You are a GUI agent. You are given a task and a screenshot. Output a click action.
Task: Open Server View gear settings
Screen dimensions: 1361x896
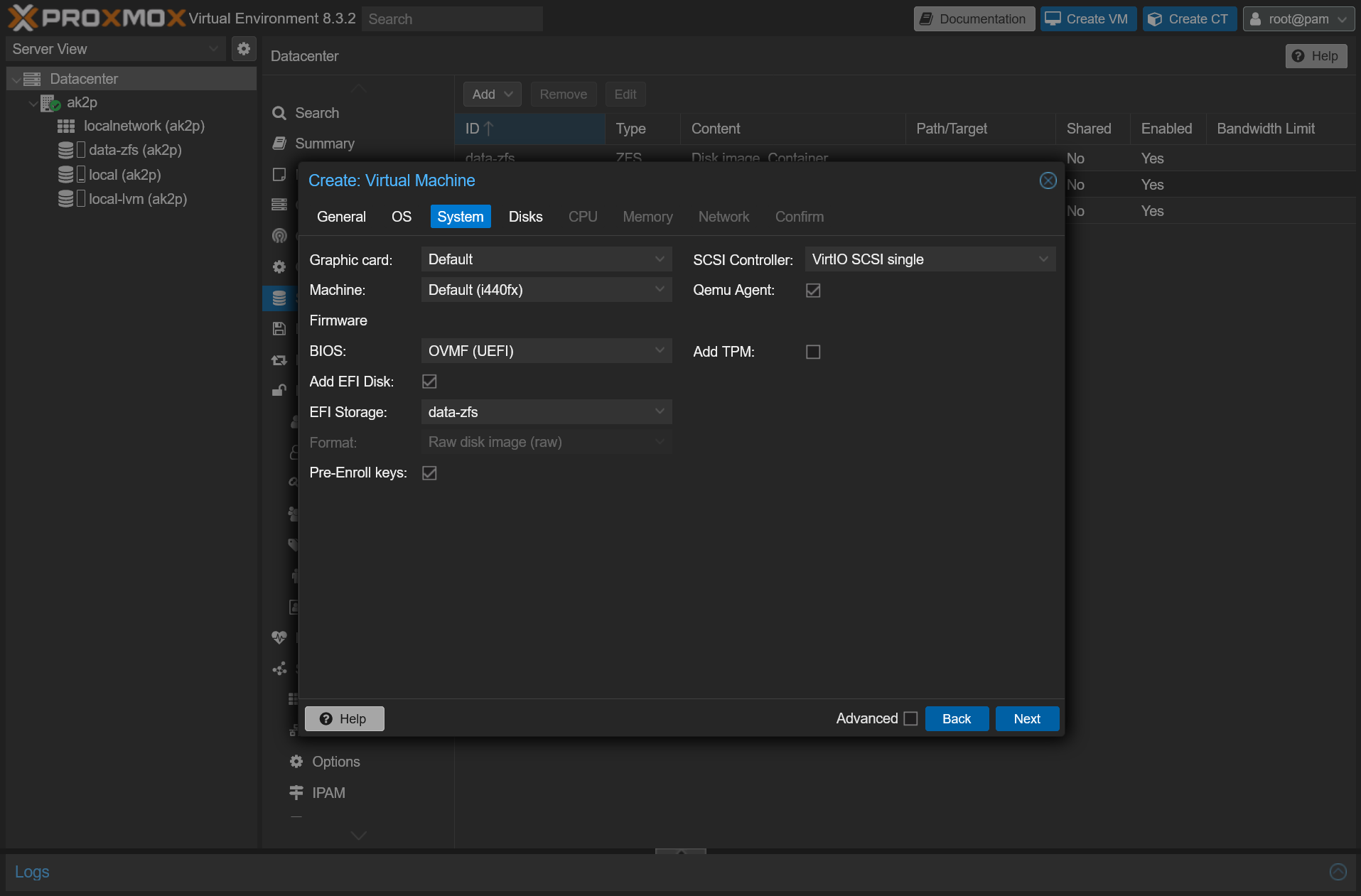point(244,49)
